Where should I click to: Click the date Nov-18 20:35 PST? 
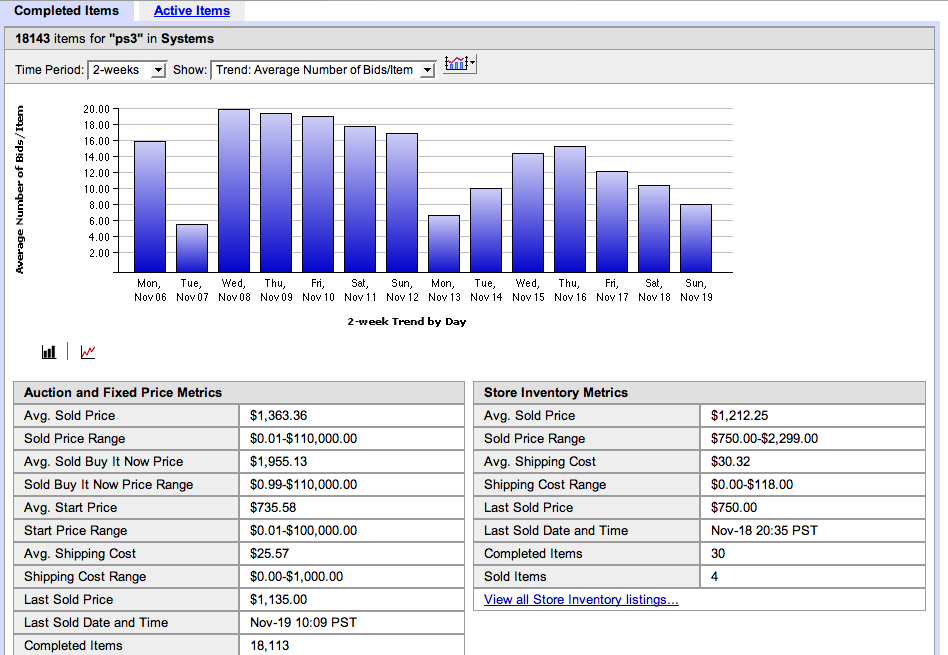[x=764, y=530]
